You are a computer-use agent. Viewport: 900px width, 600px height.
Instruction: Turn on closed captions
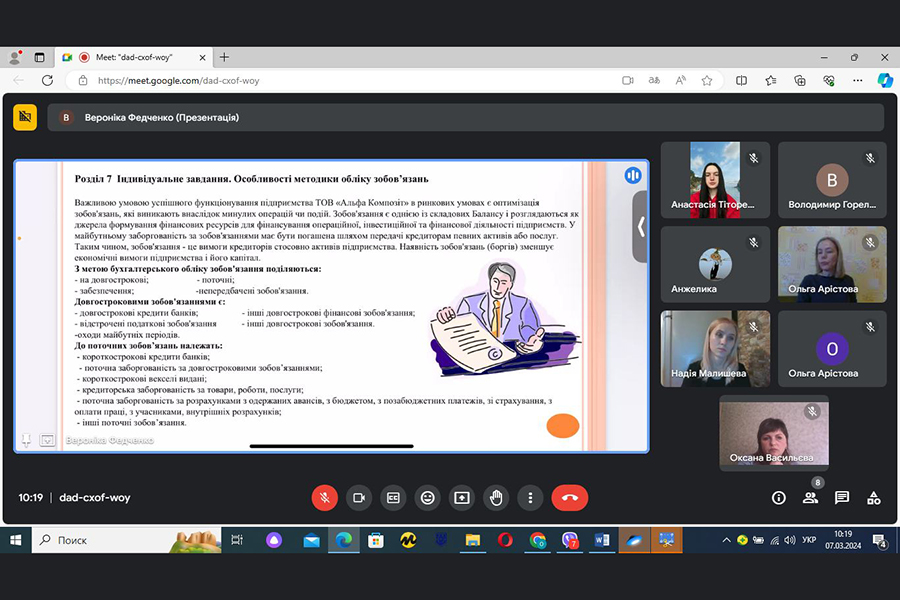click(393, 497)
